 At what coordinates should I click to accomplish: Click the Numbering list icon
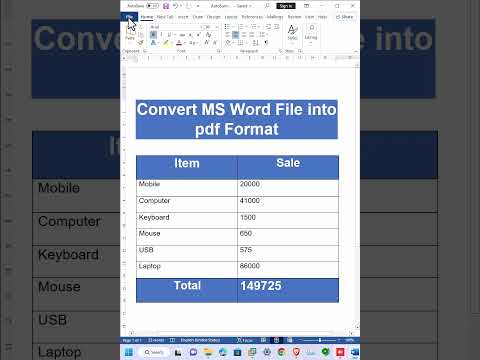tap(241, 27)
